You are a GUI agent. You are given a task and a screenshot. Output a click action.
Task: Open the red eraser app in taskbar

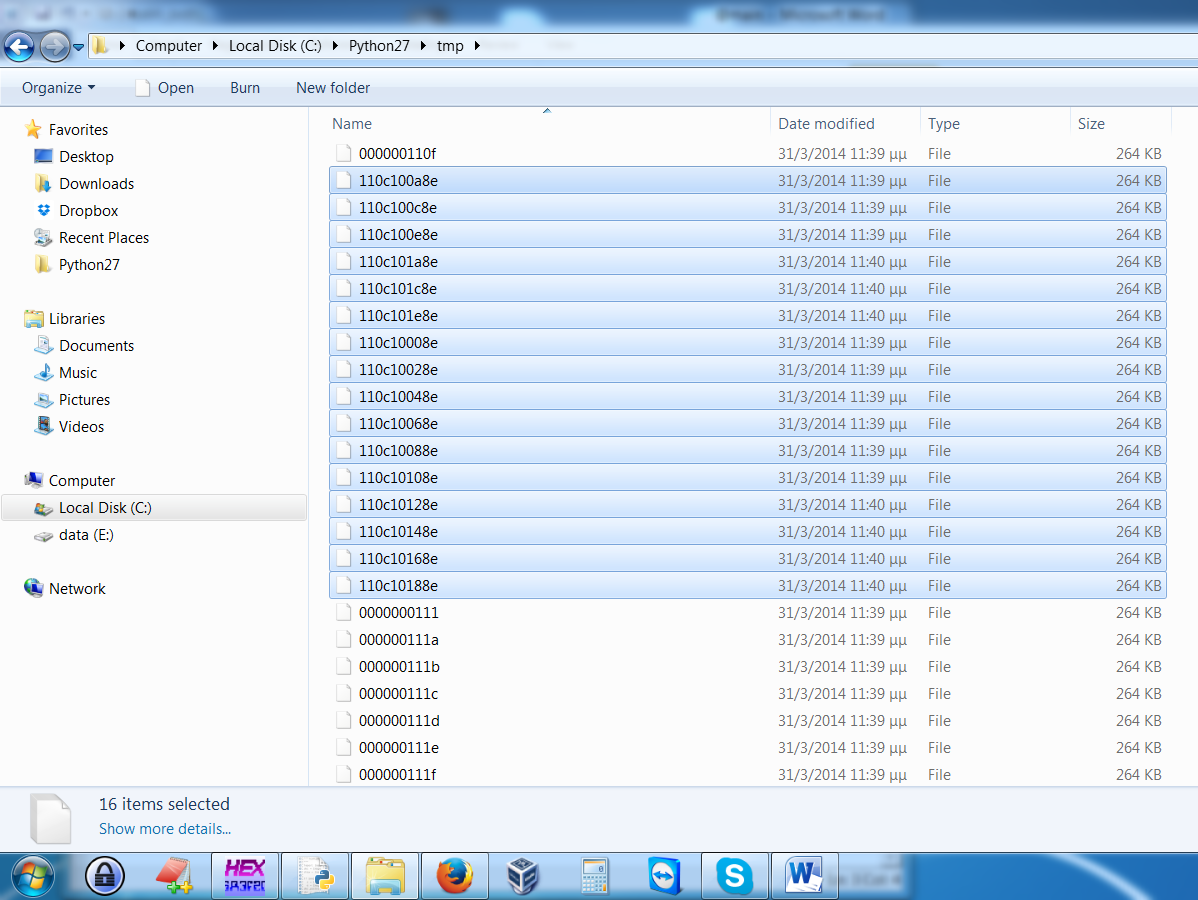pos(175,876)
